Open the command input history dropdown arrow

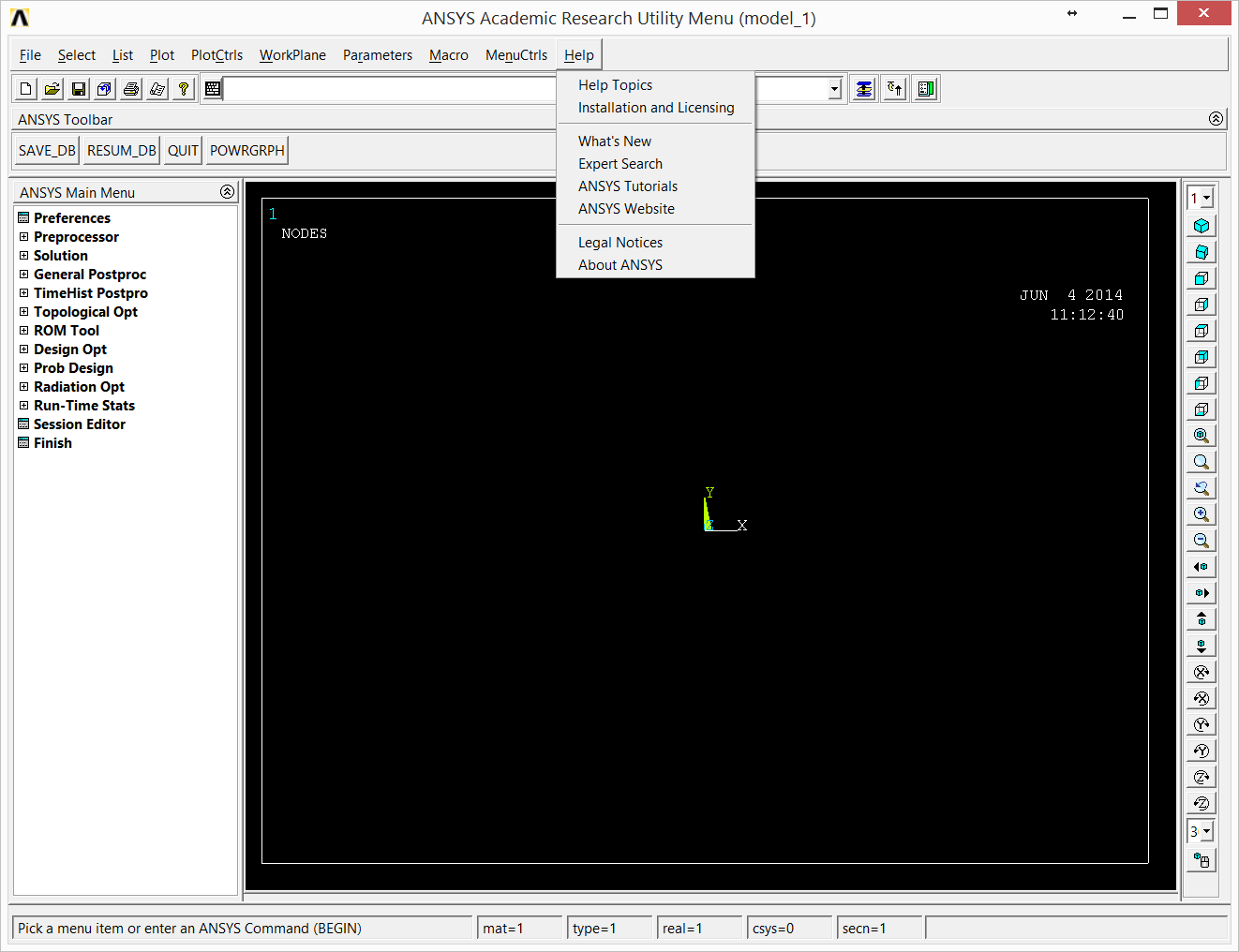pos(834,89)
